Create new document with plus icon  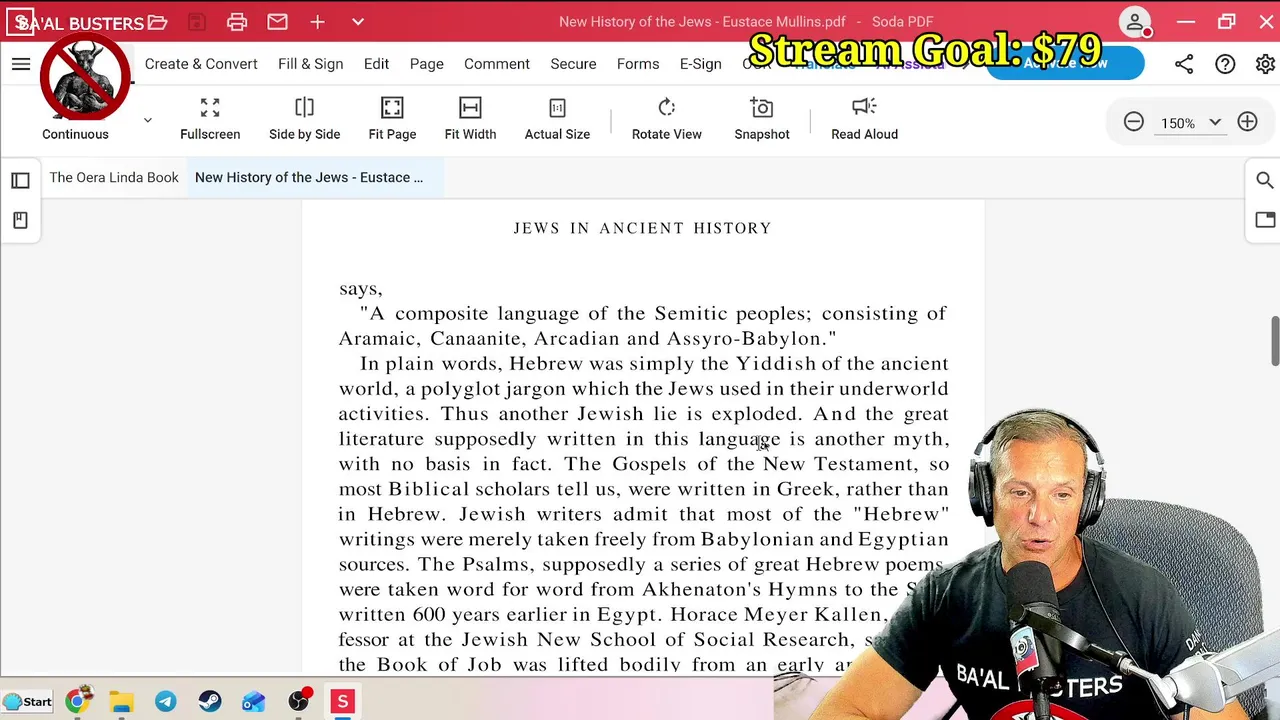pyautogui.click(x=317, y=22)
